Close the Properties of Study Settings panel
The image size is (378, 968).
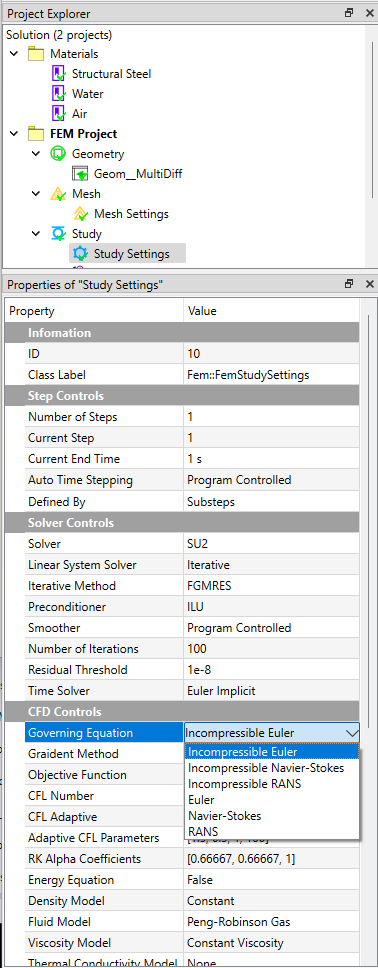click(x=369, y=284)
